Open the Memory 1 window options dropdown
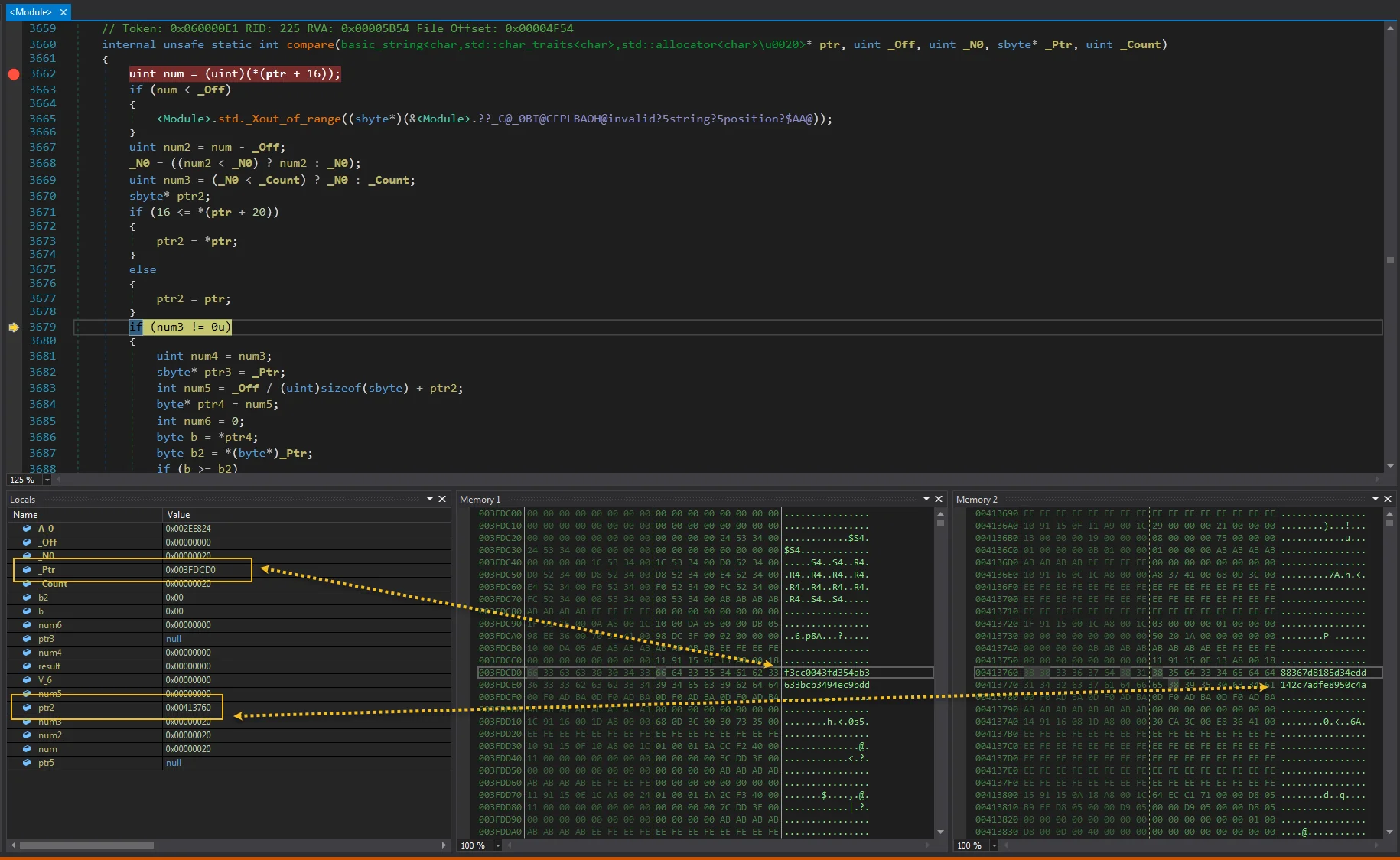Viewport: 1400px width, 860px height. point(926,499)
